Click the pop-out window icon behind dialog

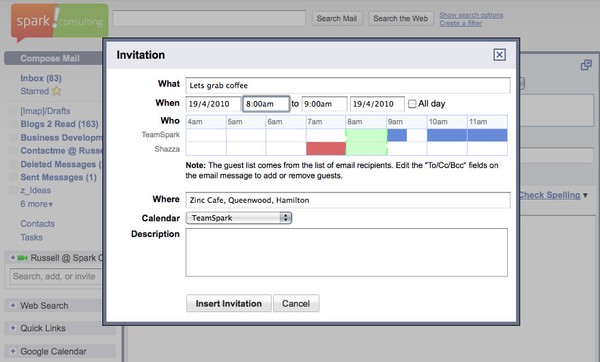[586, 65]
